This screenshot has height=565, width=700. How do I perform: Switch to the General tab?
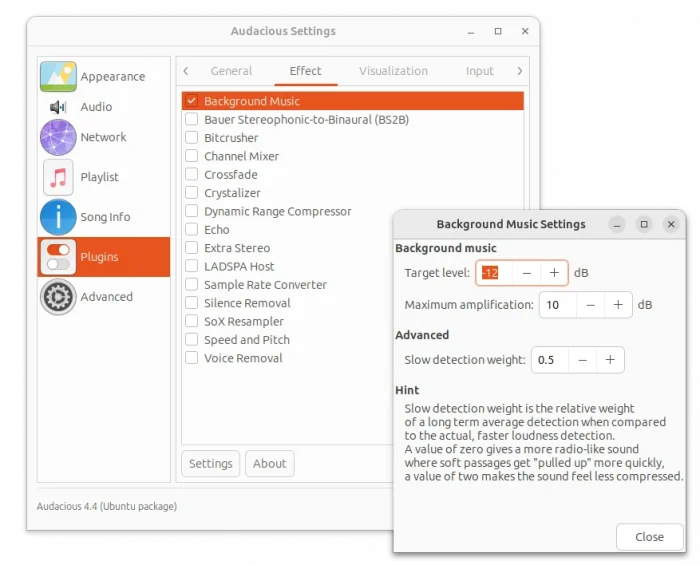tap(231, 71)
